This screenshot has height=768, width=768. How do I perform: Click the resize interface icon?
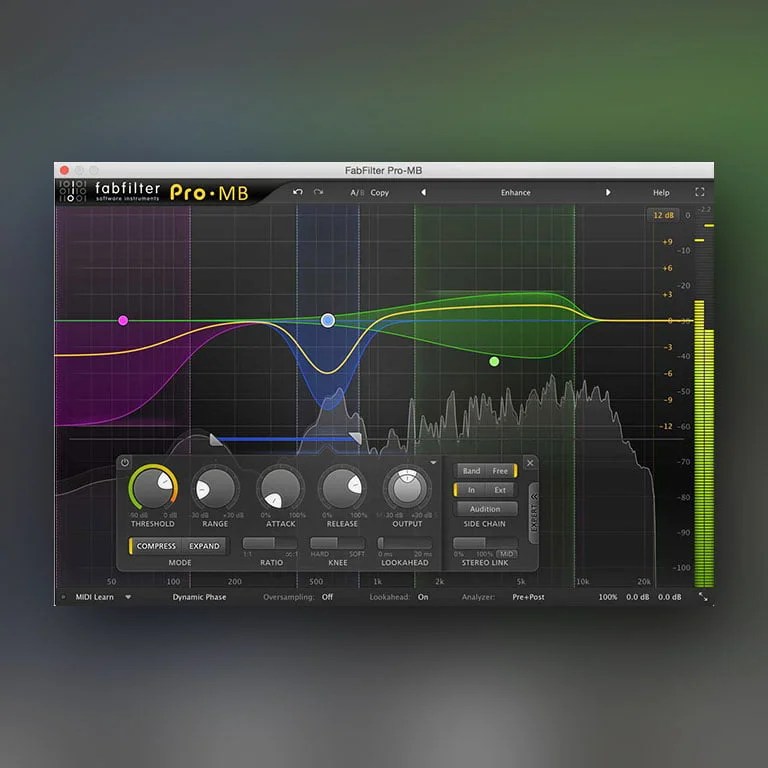point(703,597)
